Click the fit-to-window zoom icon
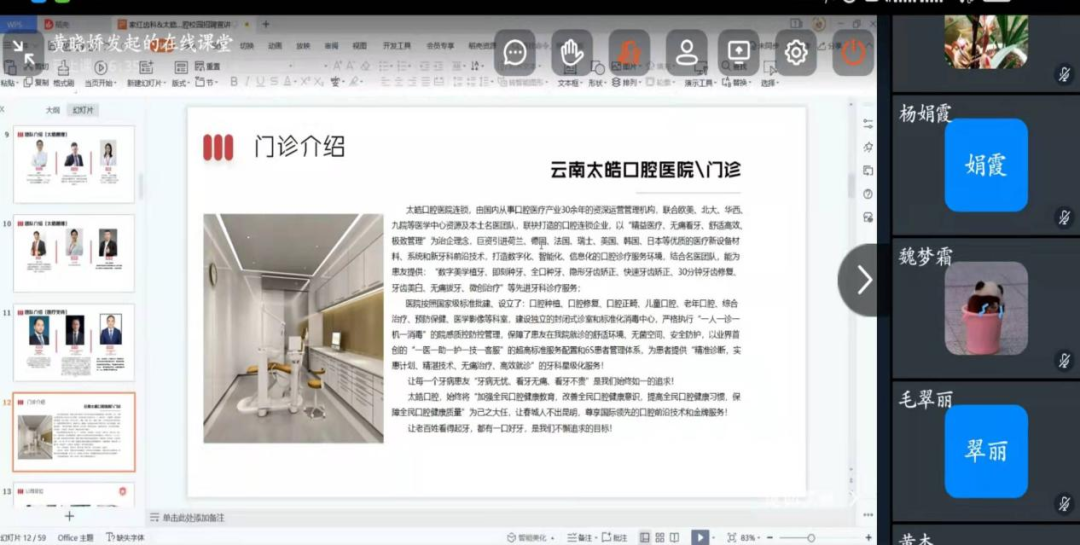Screen dimensions: 1080x545 (x=731, y=537)
